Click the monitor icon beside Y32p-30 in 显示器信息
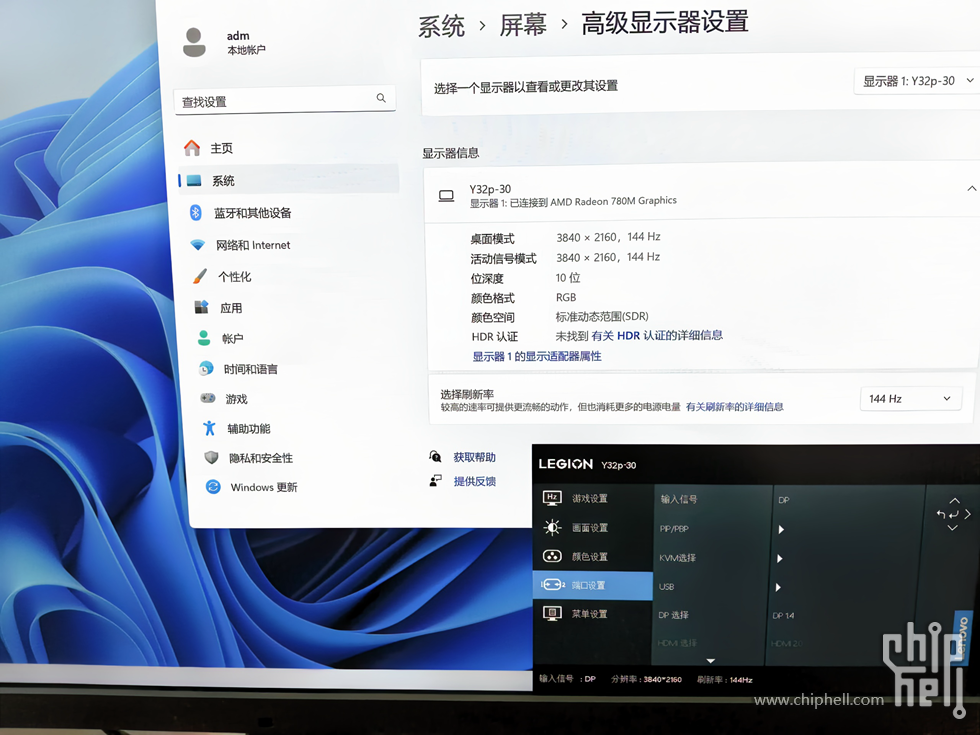 pos(446,196)
